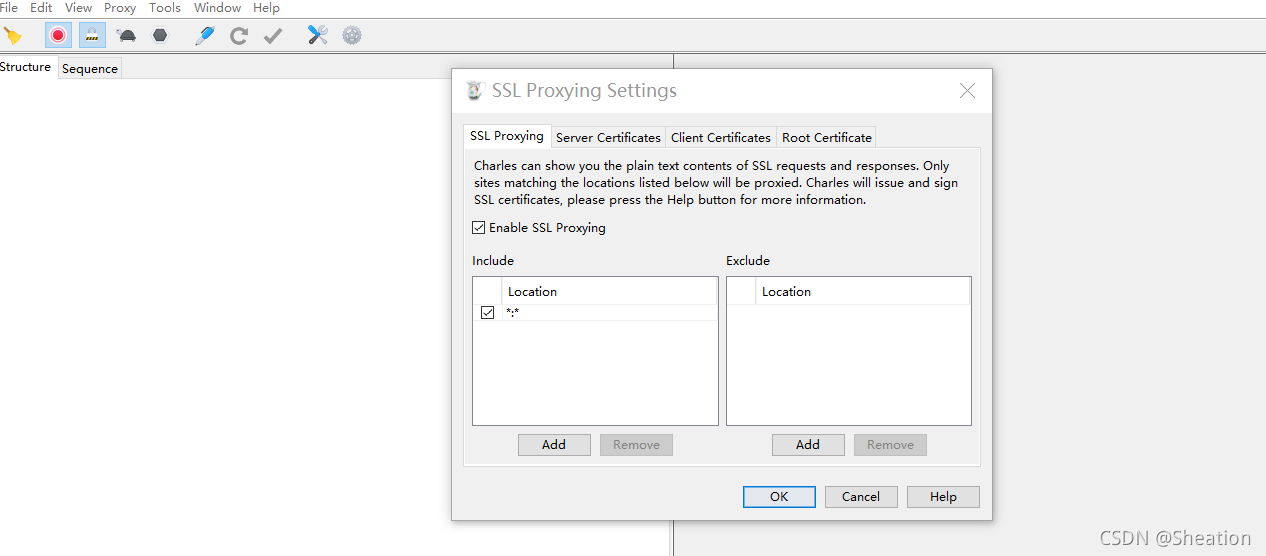Open the Tools menu
1266x556 pixels.
[165, 7]
